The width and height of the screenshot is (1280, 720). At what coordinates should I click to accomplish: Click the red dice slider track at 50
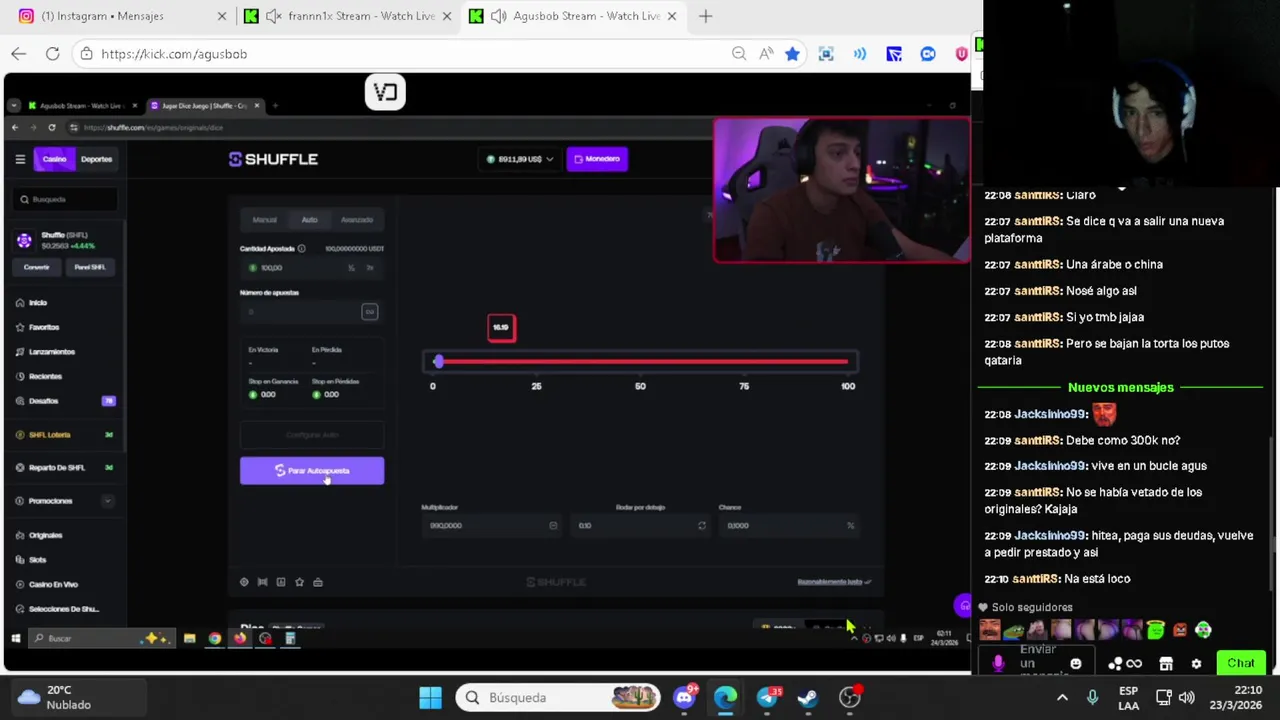click(x=640, y=361)
